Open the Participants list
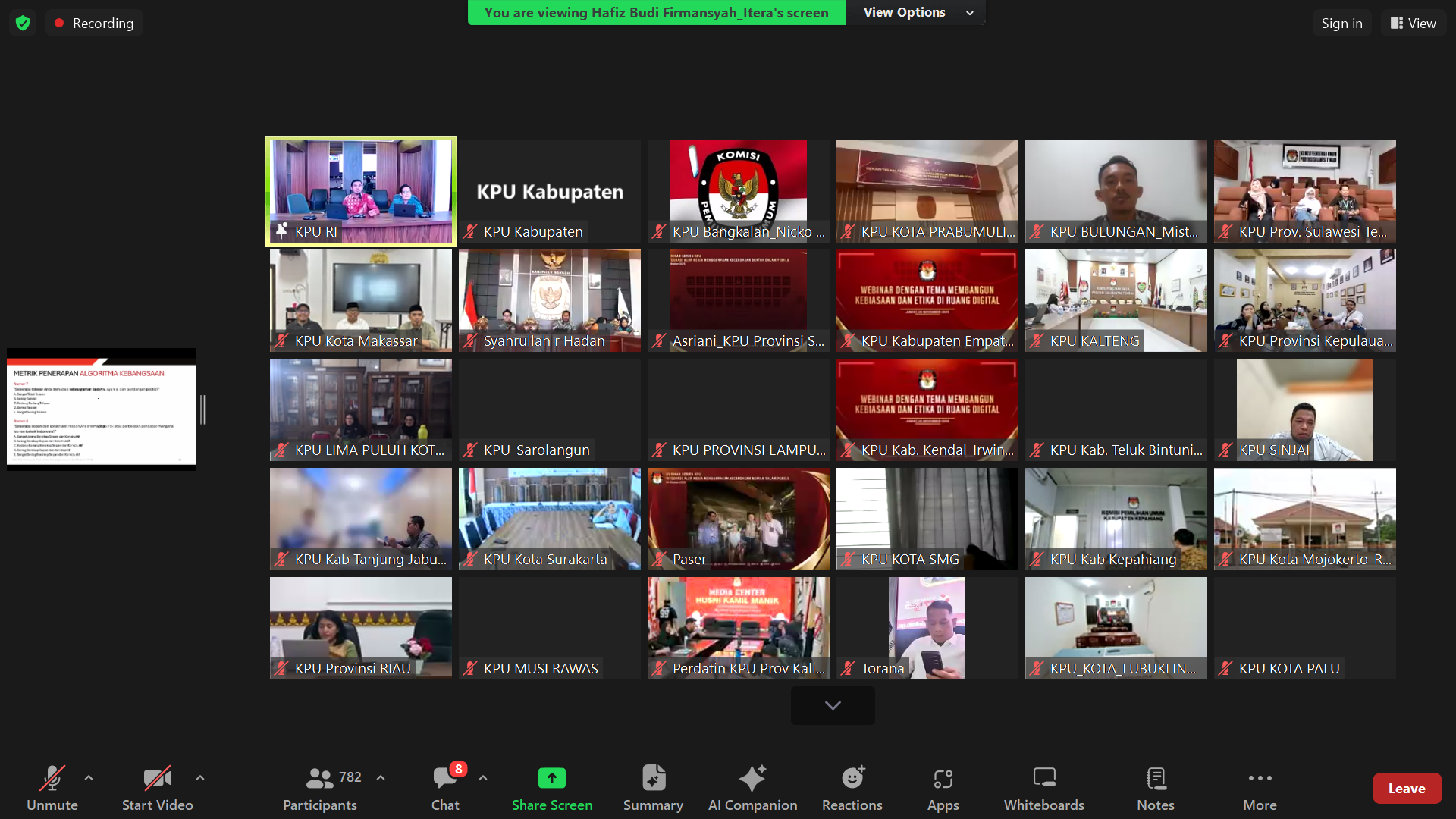This screenshot has height=819, width=1456. [x=320, y=779]
